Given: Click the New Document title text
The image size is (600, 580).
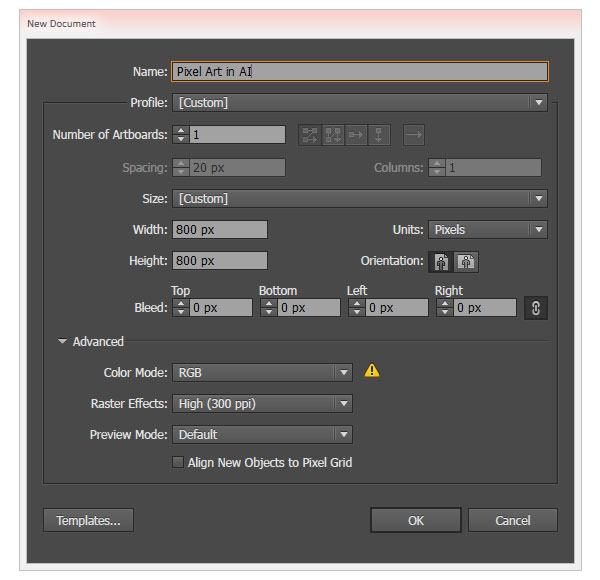Looking at the screenshot, I should (61, 24).
